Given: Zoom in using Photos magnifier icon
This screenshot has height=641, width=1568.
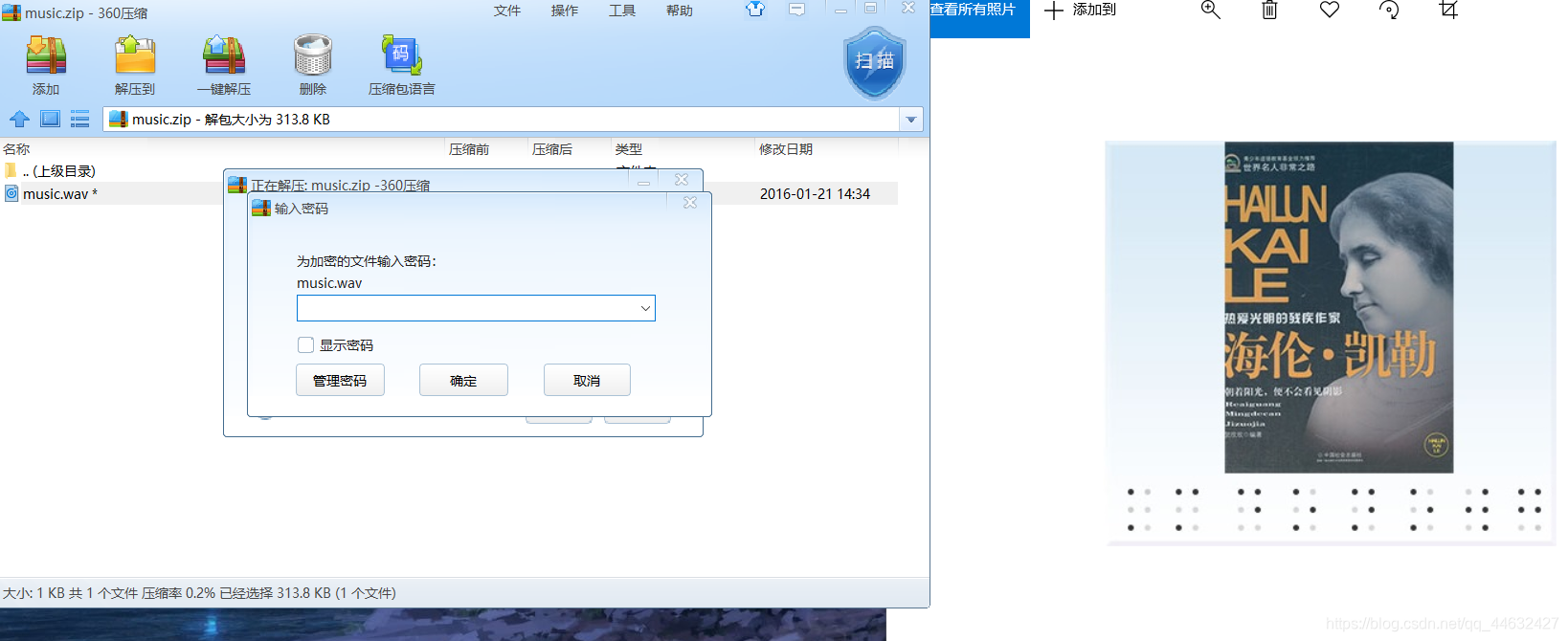Looking at the screenshot, I should tap(1210, 10).
